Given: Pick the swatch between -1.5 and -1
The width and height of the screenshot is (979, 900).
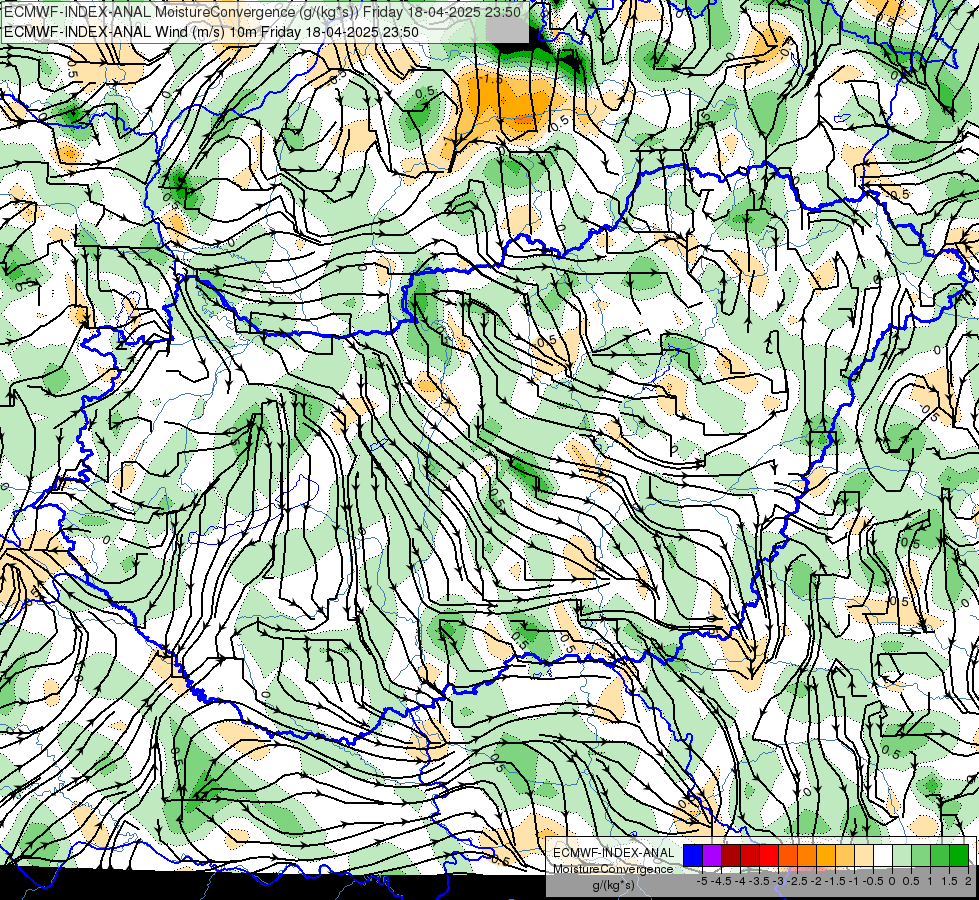Looking at the screenshot, I should click(845, 855).
